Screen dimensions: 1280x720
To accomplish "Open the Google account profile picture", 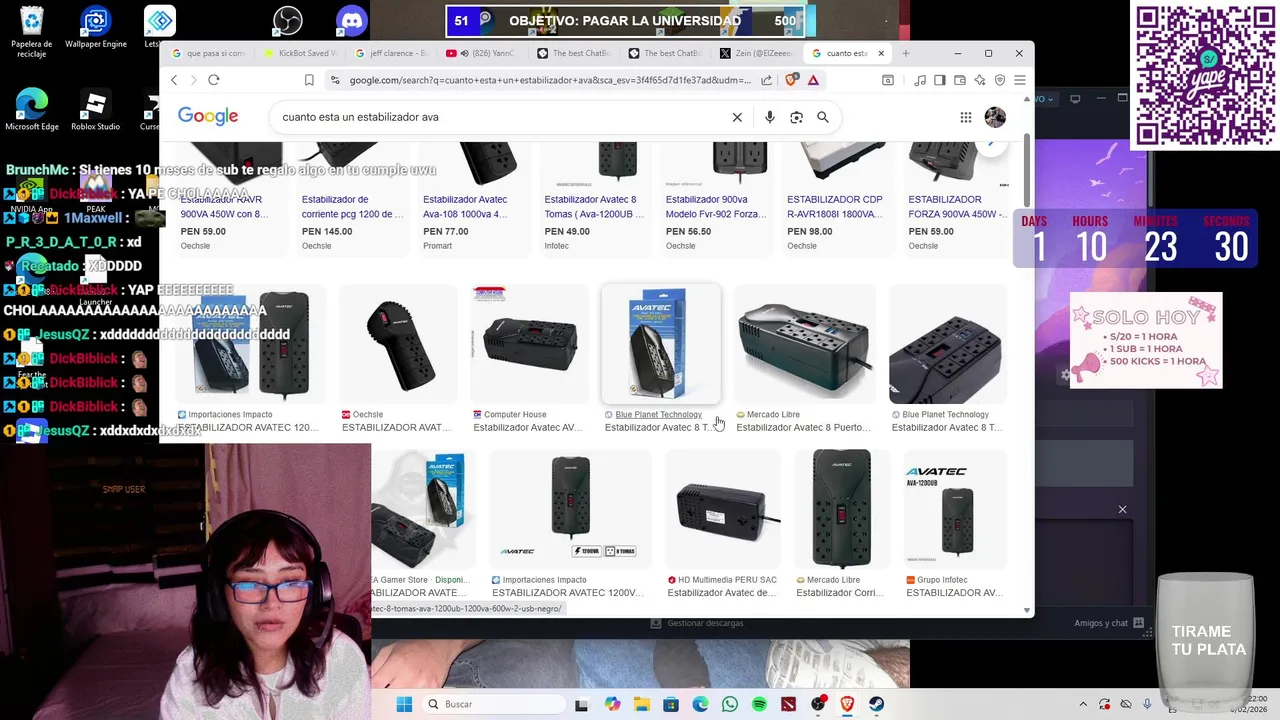I will click(995, 117).
